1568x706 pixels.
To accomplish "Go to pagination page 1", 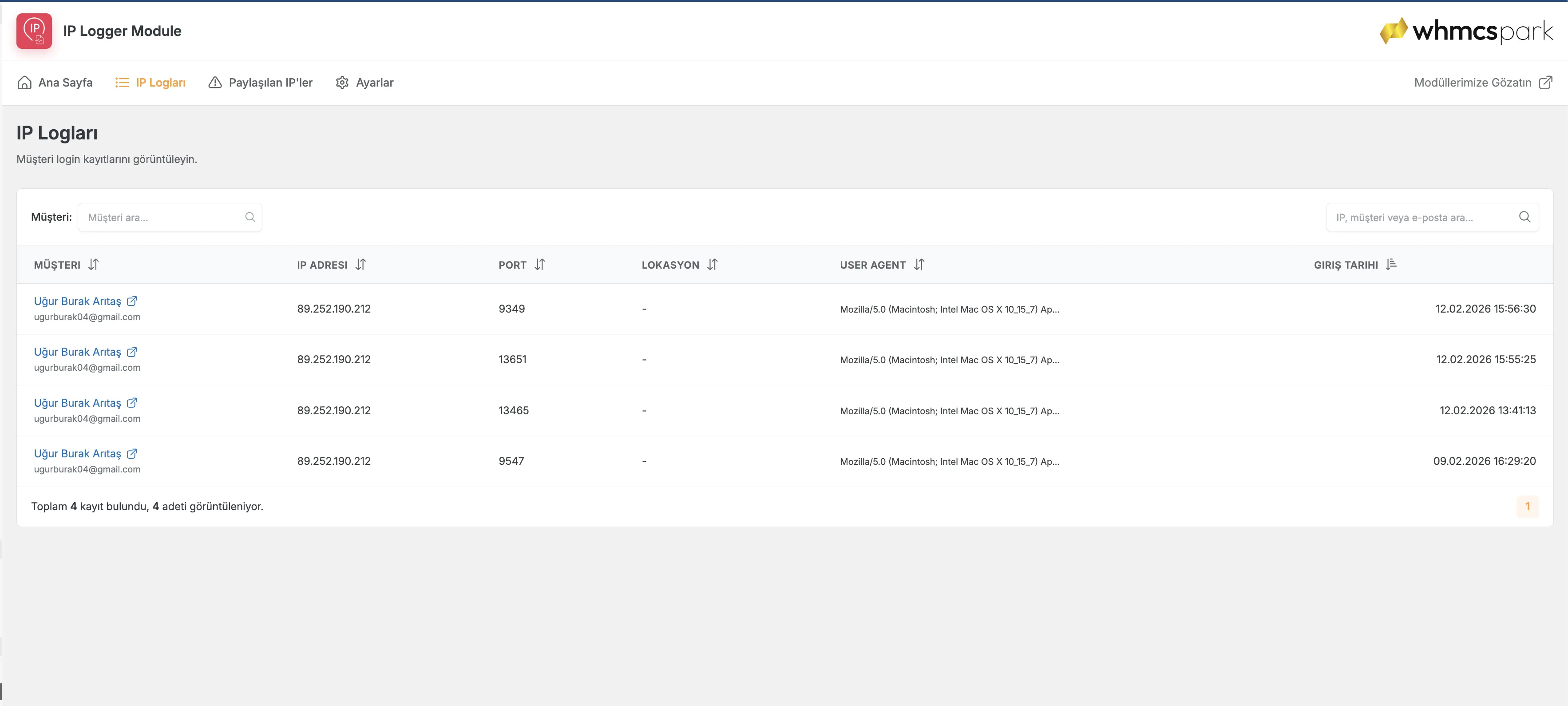I will [1527, 506].
